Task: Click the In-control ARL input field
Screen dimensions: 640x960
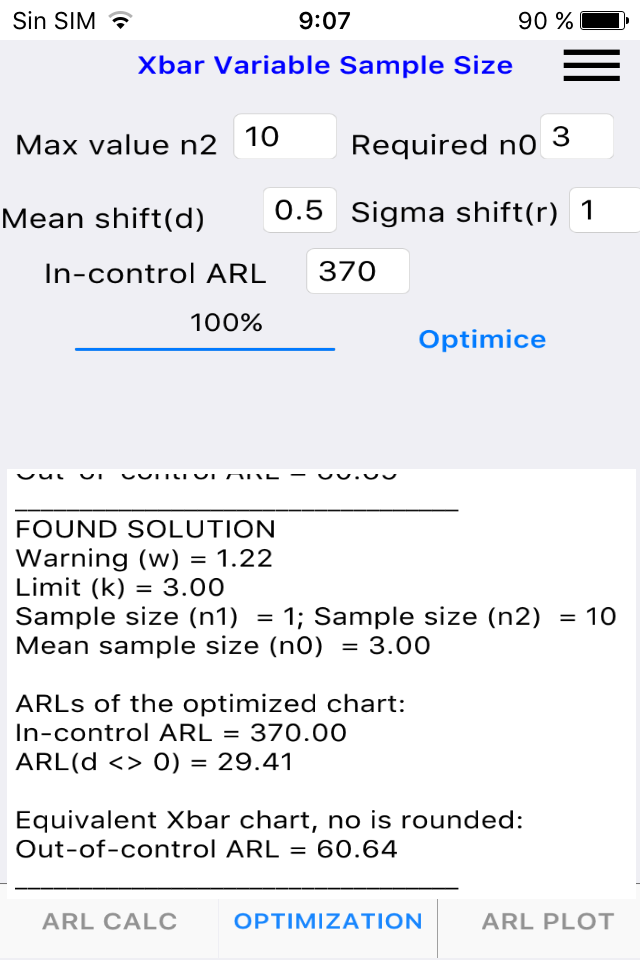Action: click(358, 271)
